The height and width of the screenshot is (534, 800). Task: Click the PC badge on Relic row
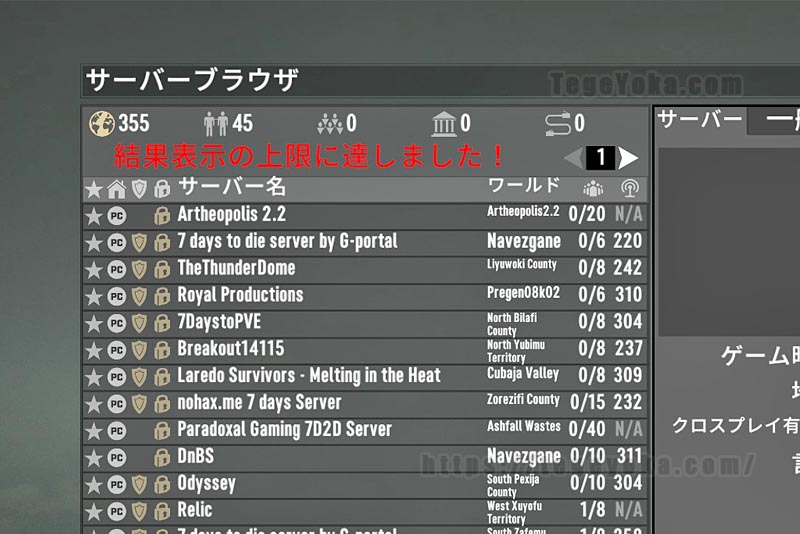click(116, 512)
